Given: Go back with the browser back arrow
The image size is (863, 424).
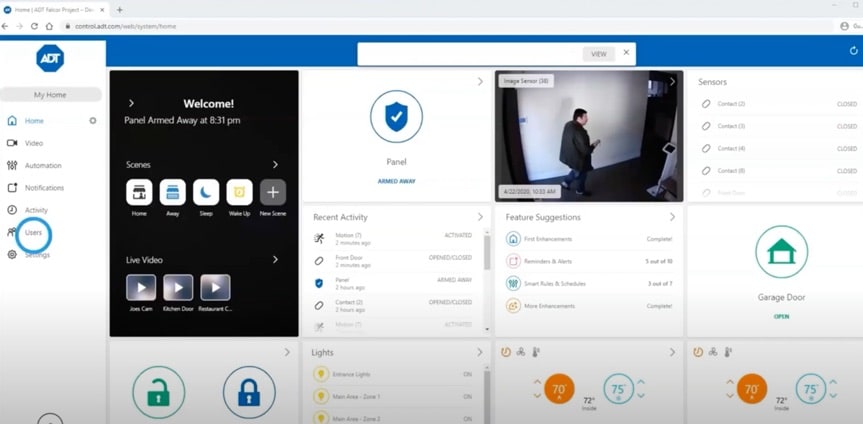Looking at the screenshot, I should point(6,26).
